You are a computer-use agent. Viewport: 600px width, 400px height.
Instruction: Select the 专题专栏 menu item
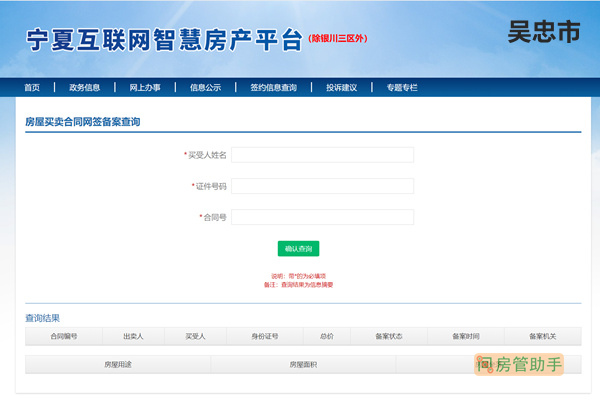click(402, 88)
